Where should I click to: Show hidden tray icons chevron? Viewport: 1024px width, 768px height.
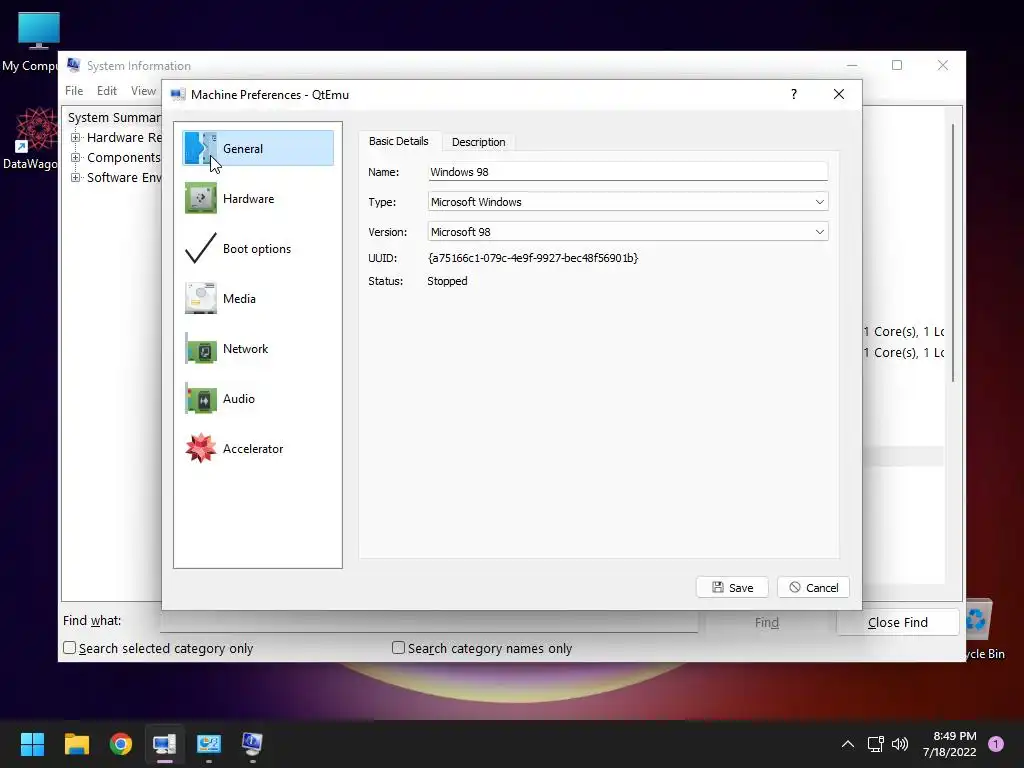(x=848, y=743)
